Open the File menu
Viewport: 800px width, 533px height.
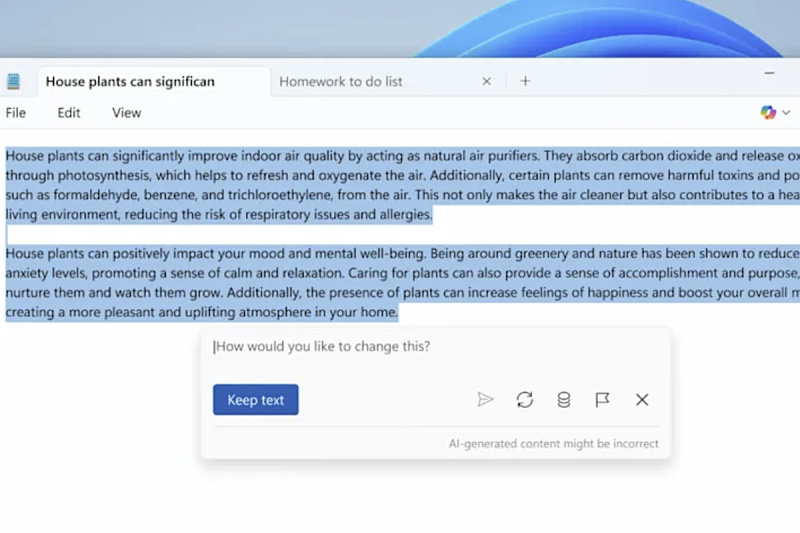[x=16, y=113]
